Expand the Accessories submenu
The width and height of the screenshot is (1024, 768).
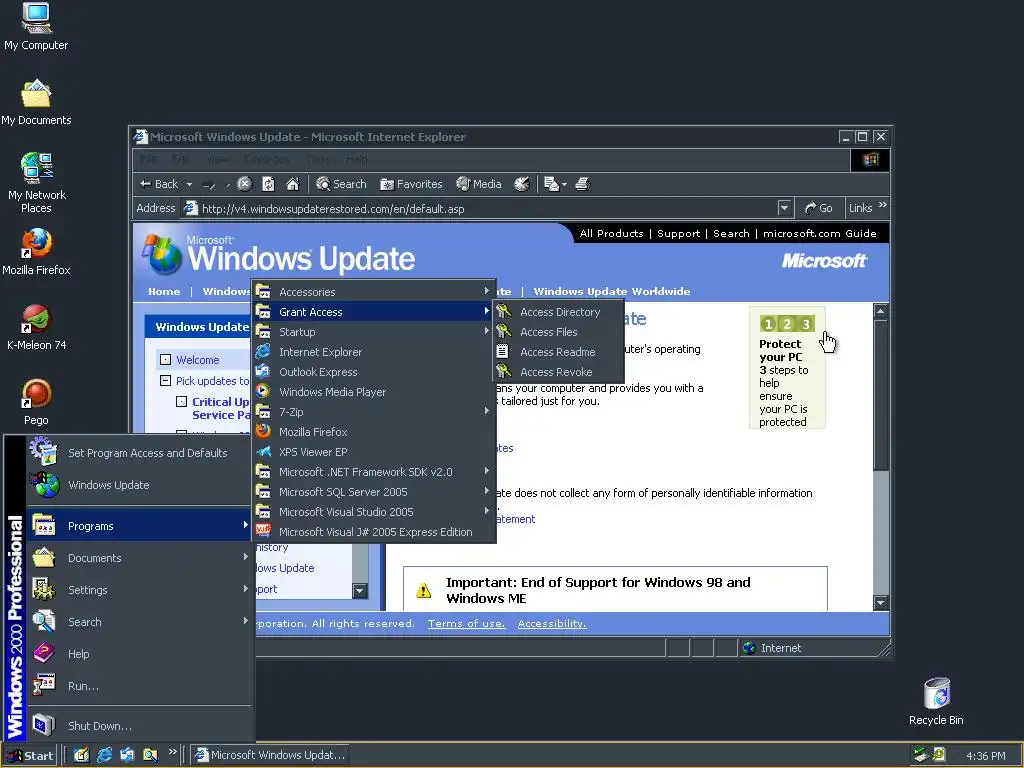click(374, 292)
